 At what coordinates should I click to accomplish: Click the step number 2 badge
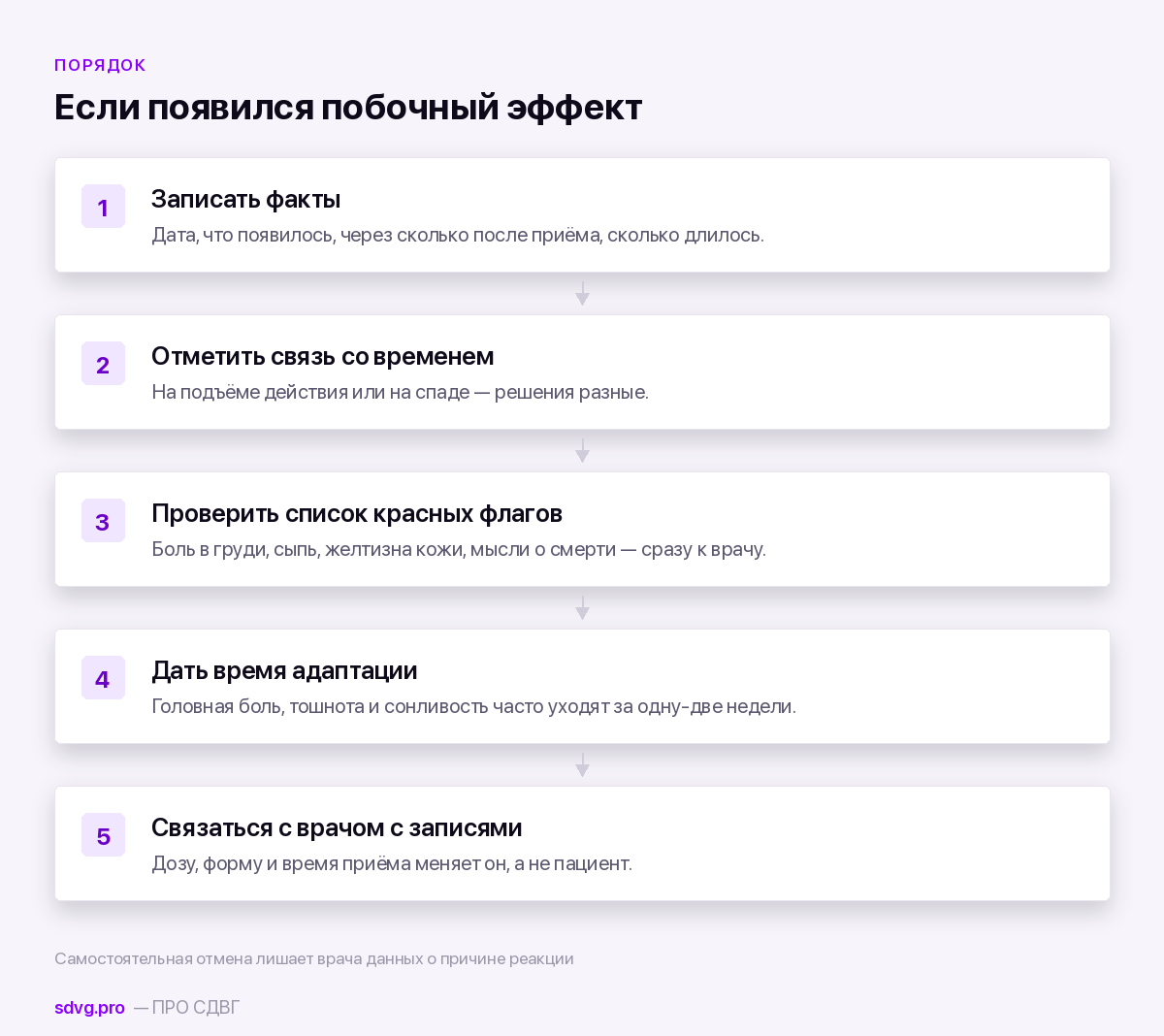(103, 364)
